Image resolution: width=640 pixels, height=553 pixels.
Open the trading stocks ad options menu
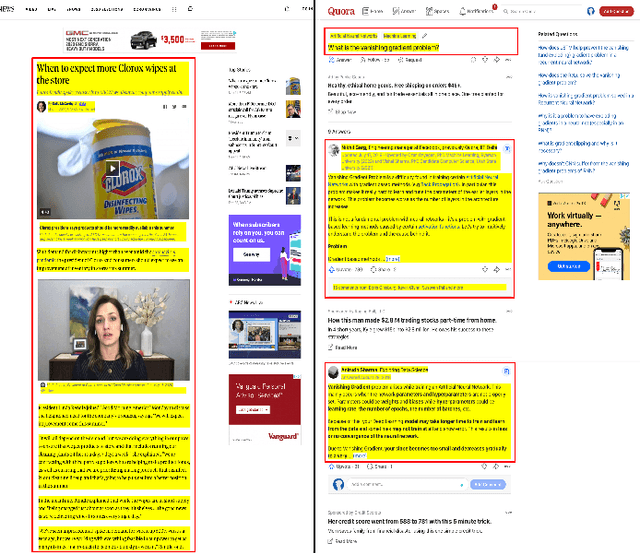(x=509, y=311)
